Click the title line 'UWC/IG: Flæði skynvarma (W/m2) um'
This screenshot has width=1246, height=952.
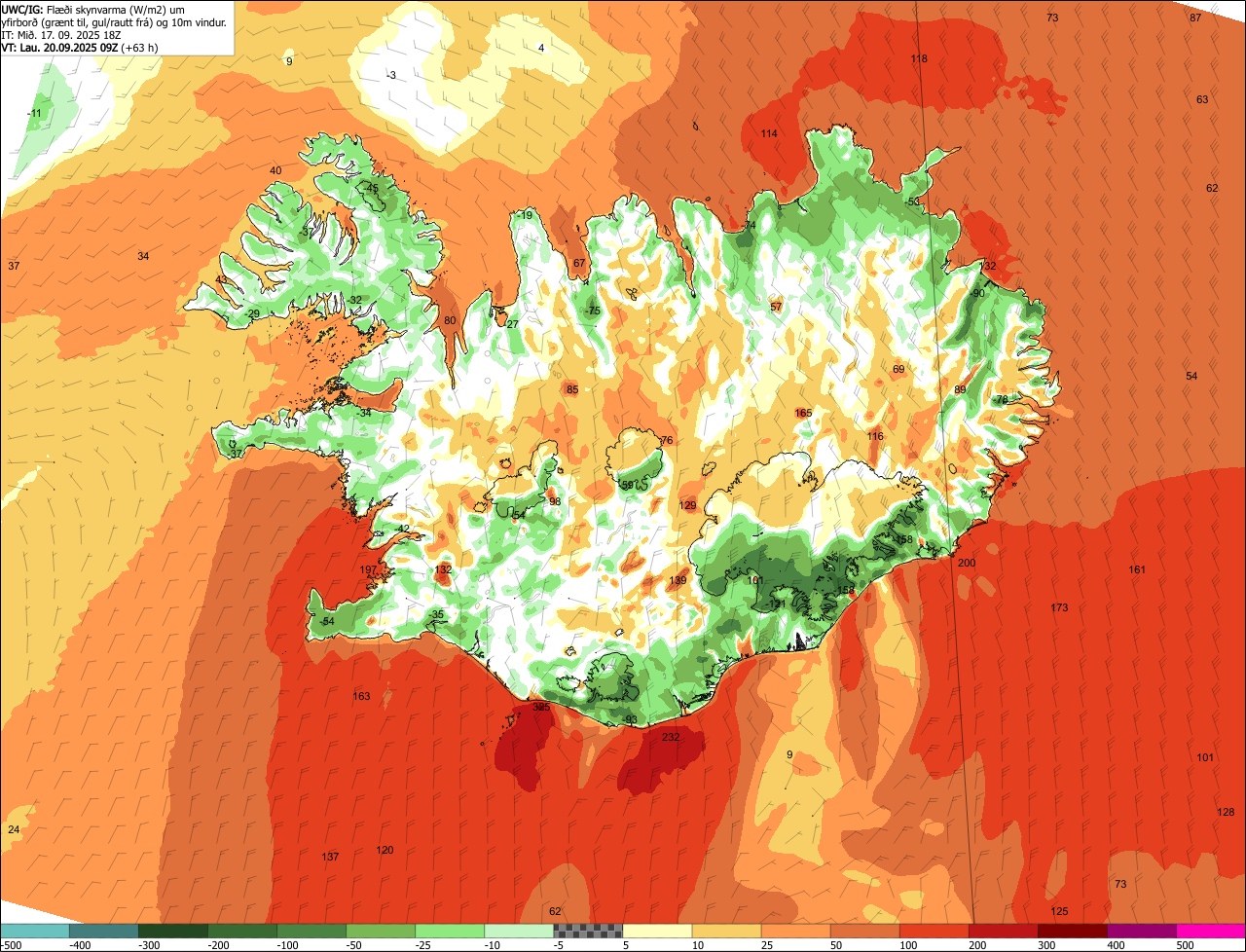93,9
